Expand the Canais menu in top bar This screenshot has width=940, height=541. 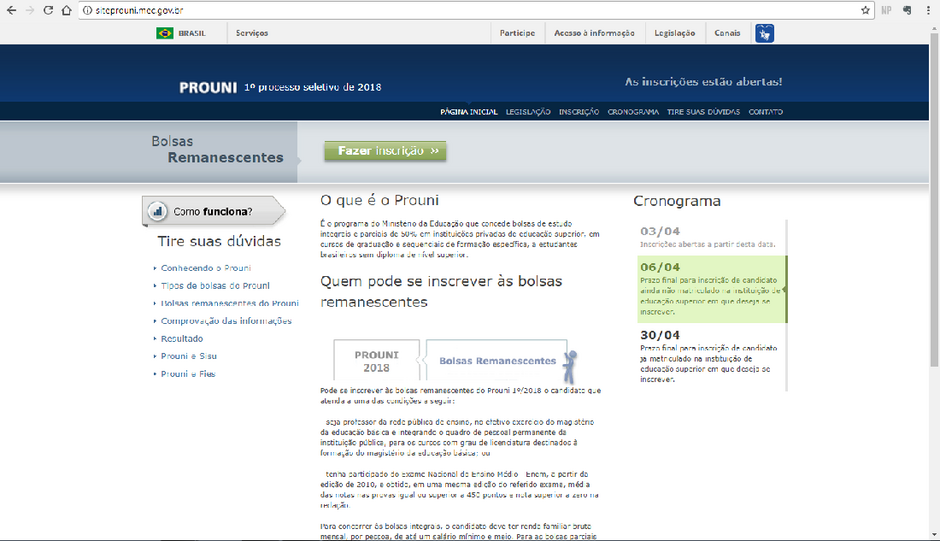[727, 33]
